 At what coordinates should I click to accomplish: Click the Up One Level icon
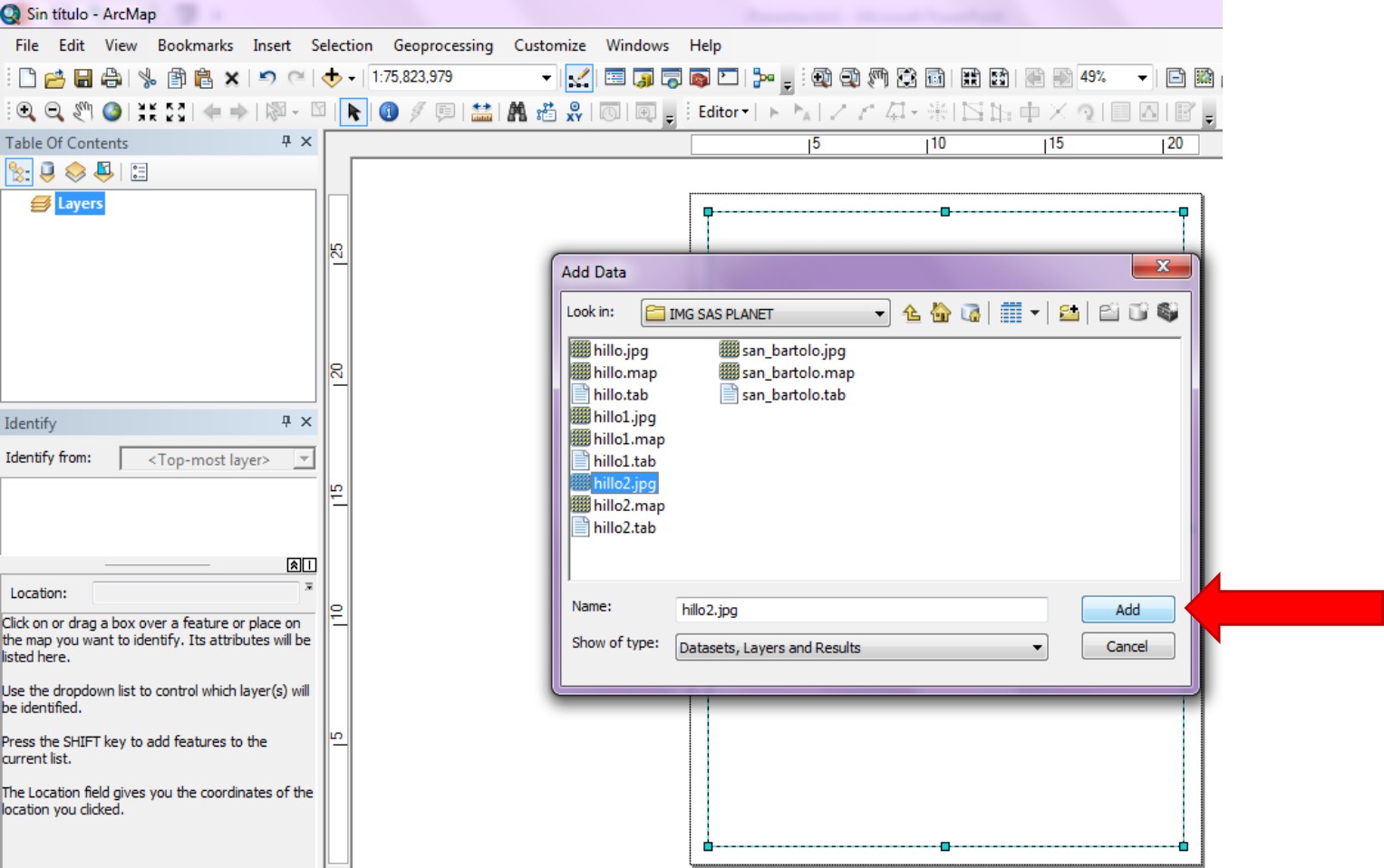[912, 313]
